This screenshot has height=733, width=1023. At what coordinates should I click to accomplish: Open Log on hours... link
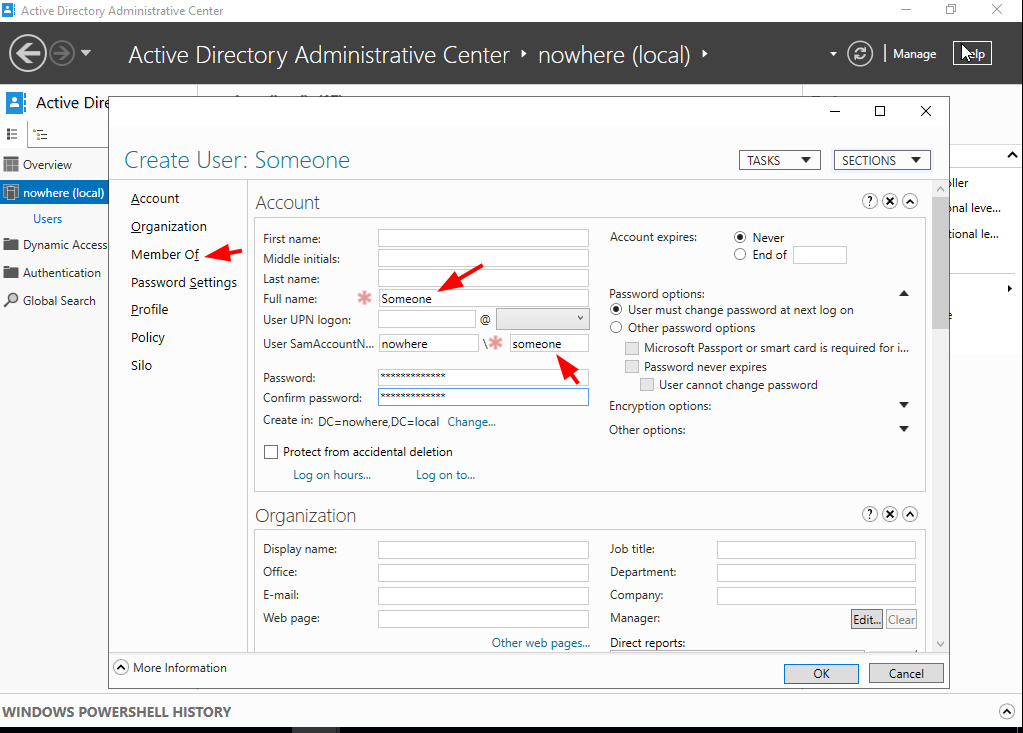331,475
